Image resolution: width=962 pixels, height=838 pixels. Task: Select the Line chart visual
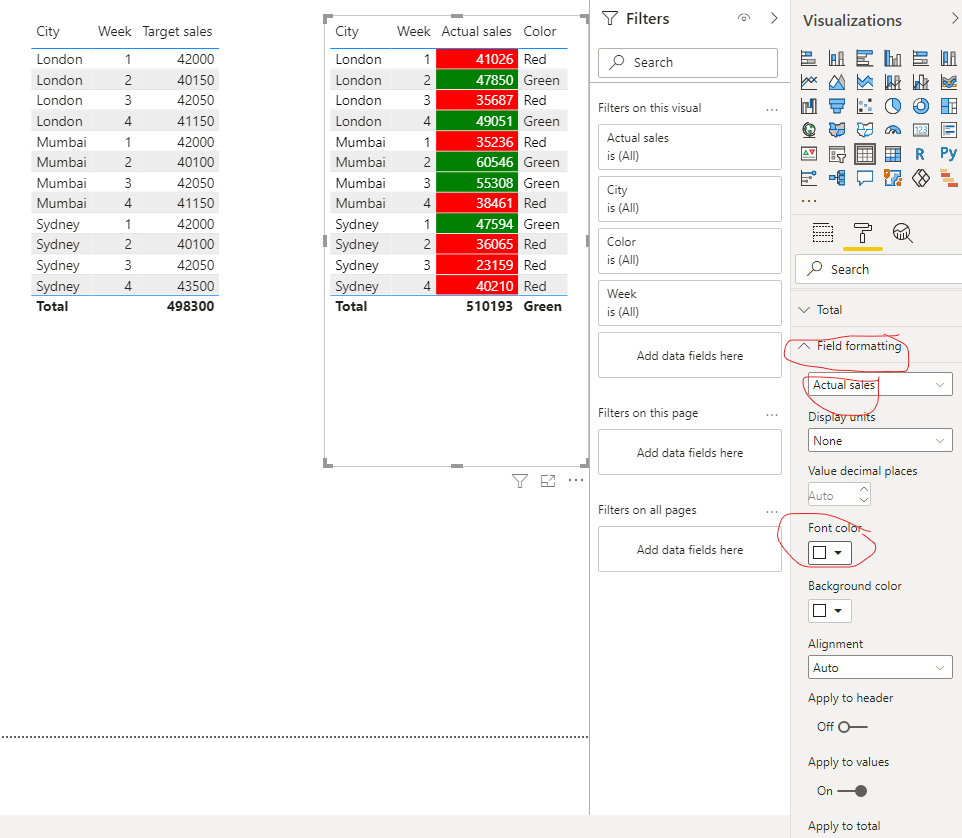click(x=809, y=82)
